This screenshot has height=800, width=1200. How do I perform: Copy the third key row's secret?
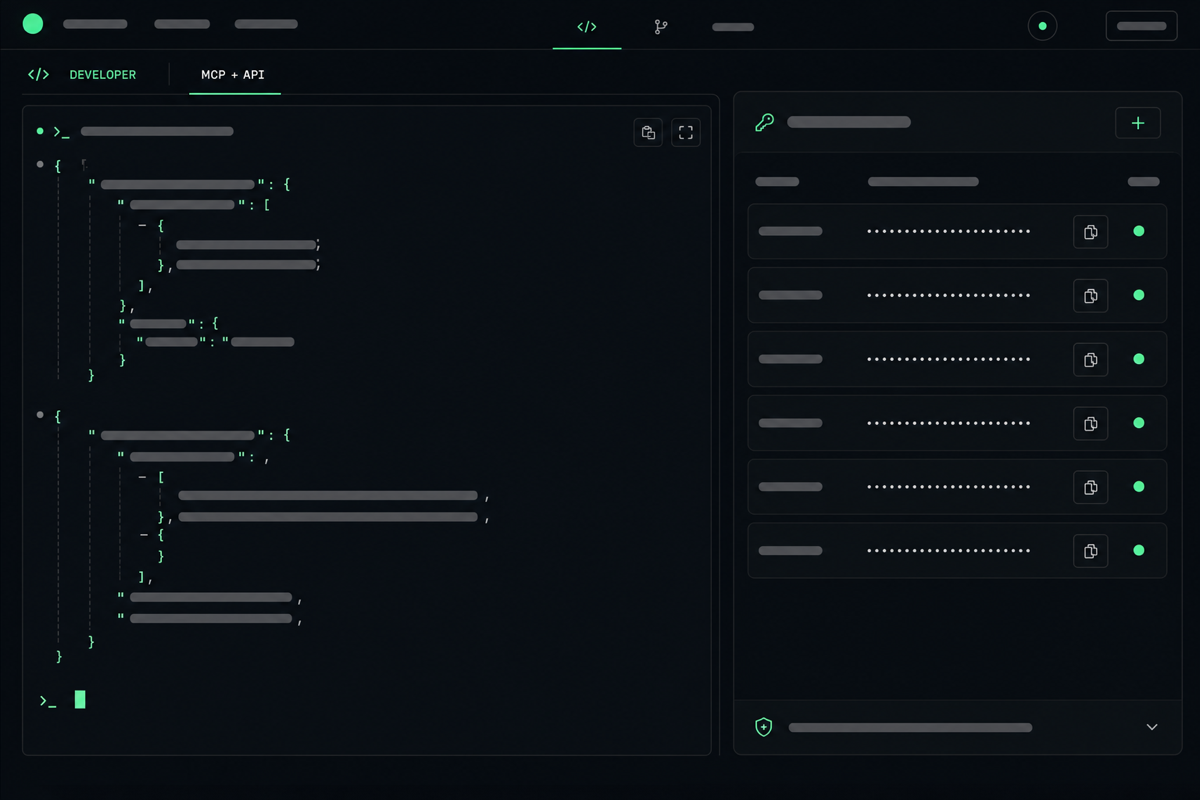1091,359
